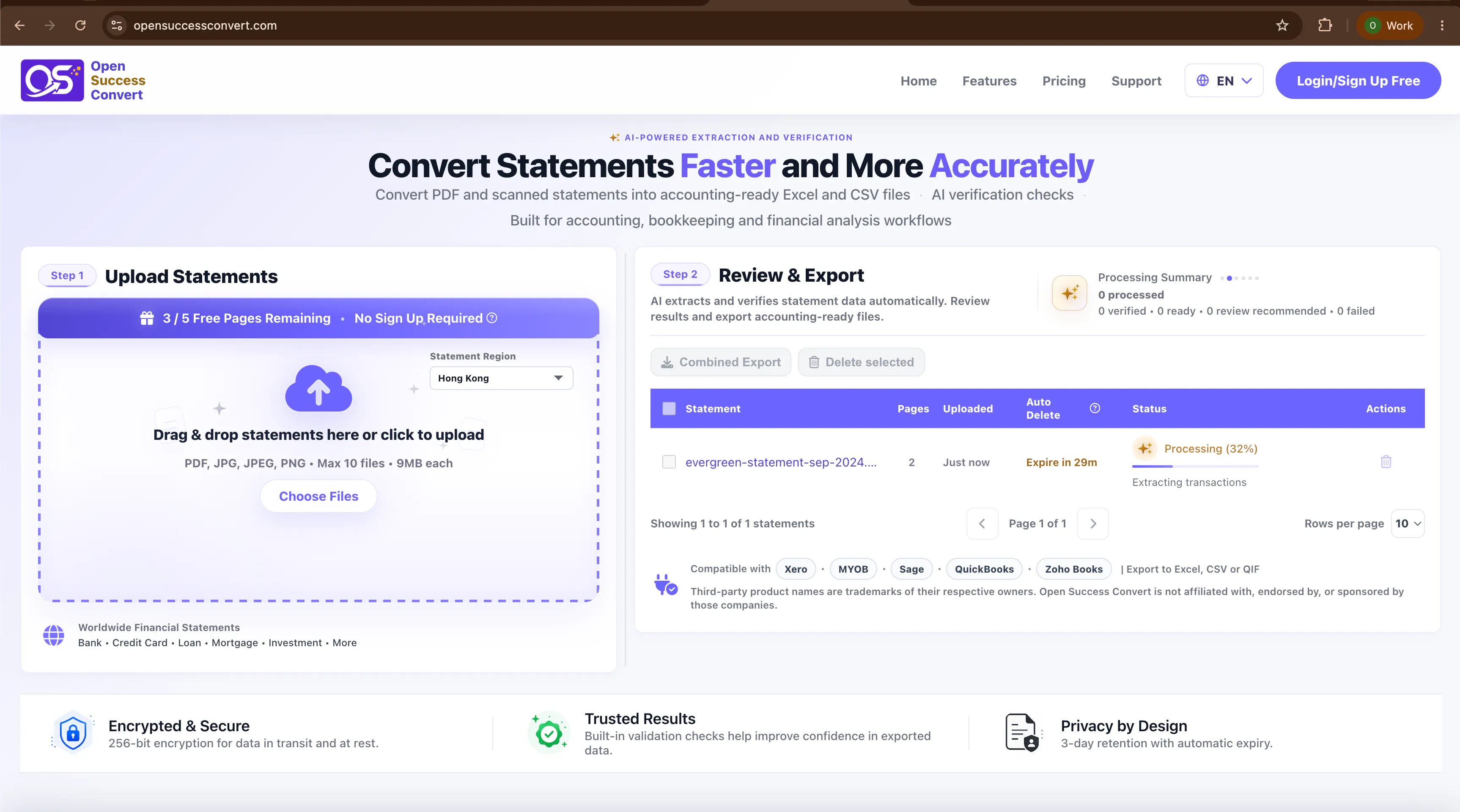Click the Sage compatibility chip
1460x812 pixels.
(911, 569)
